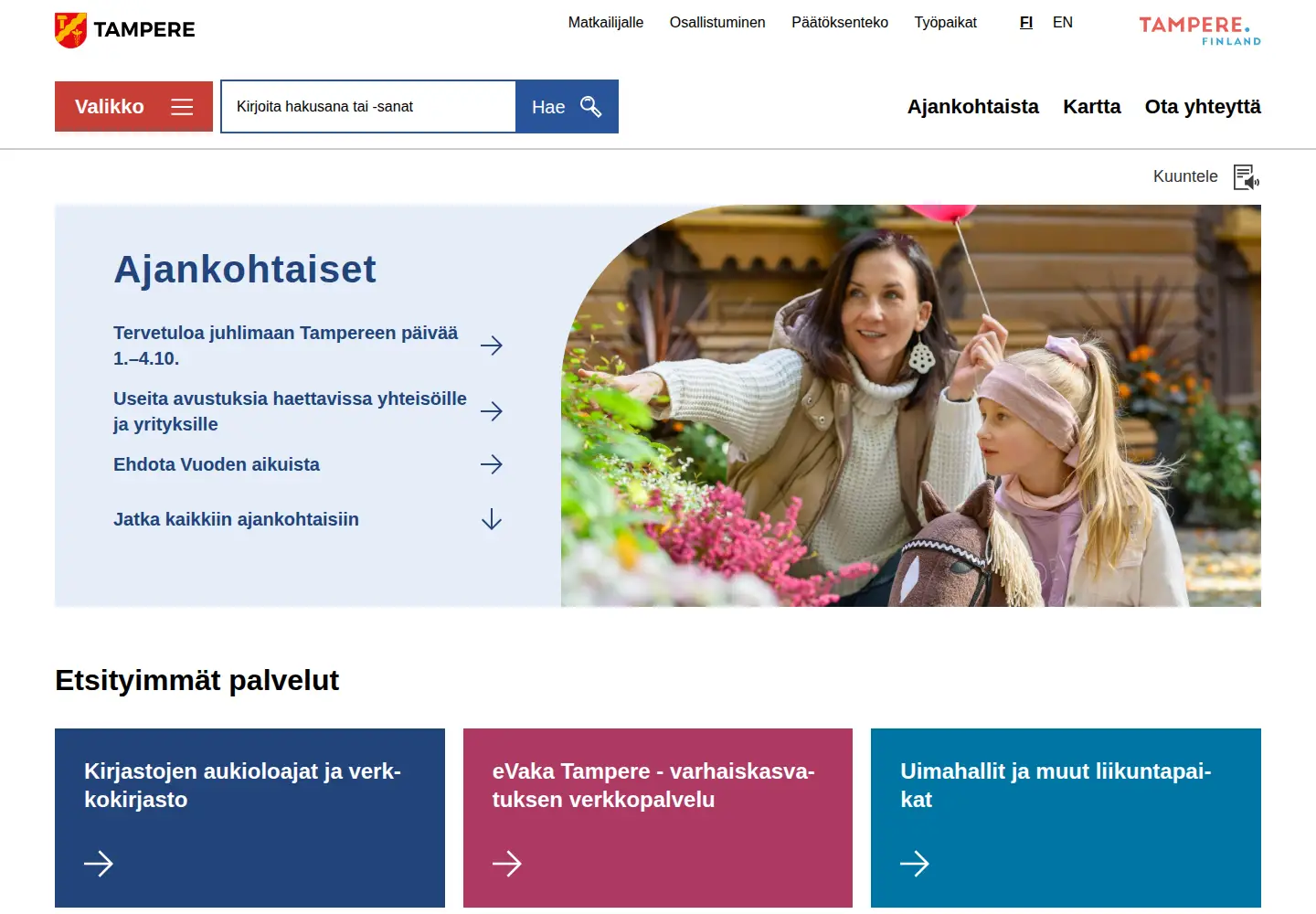1316x914 pixels.
Task: Click the Tampere coat of arms logo
Action: click(71, 30)
